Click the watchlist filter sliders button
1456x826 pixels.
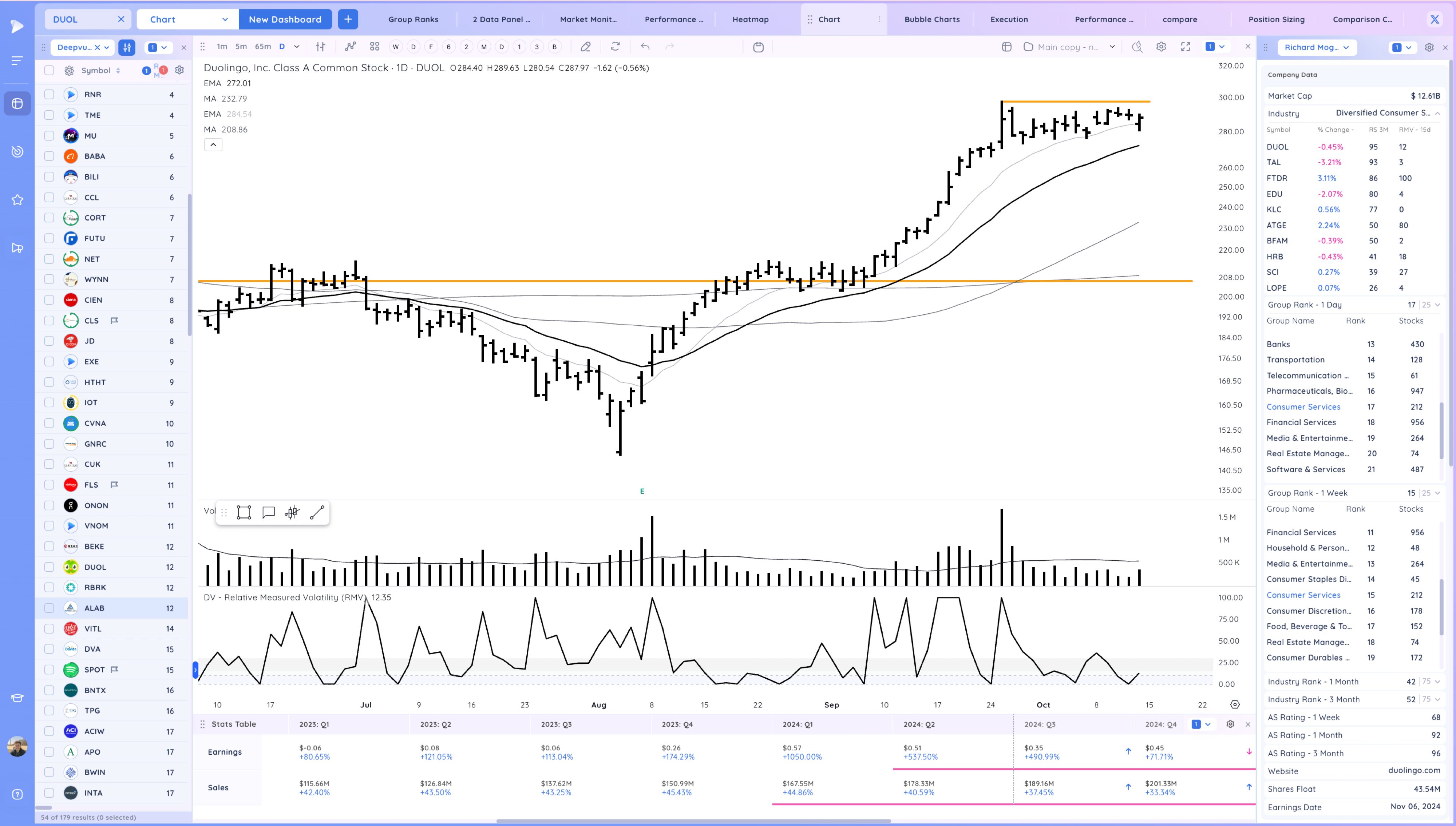point(127,48)
